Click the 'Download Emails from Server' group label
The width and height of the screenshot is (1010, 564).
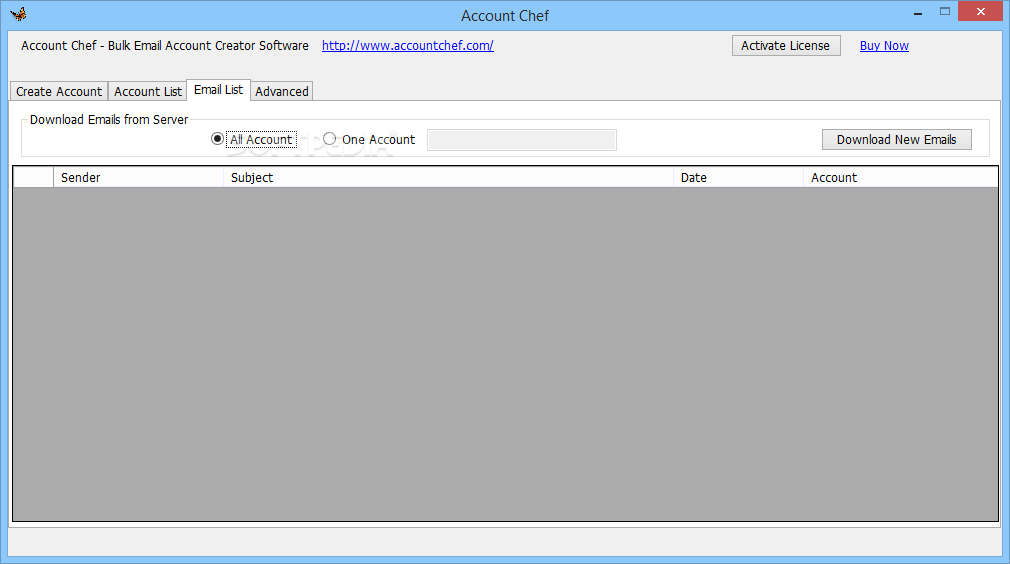click(x=109, y=120)
